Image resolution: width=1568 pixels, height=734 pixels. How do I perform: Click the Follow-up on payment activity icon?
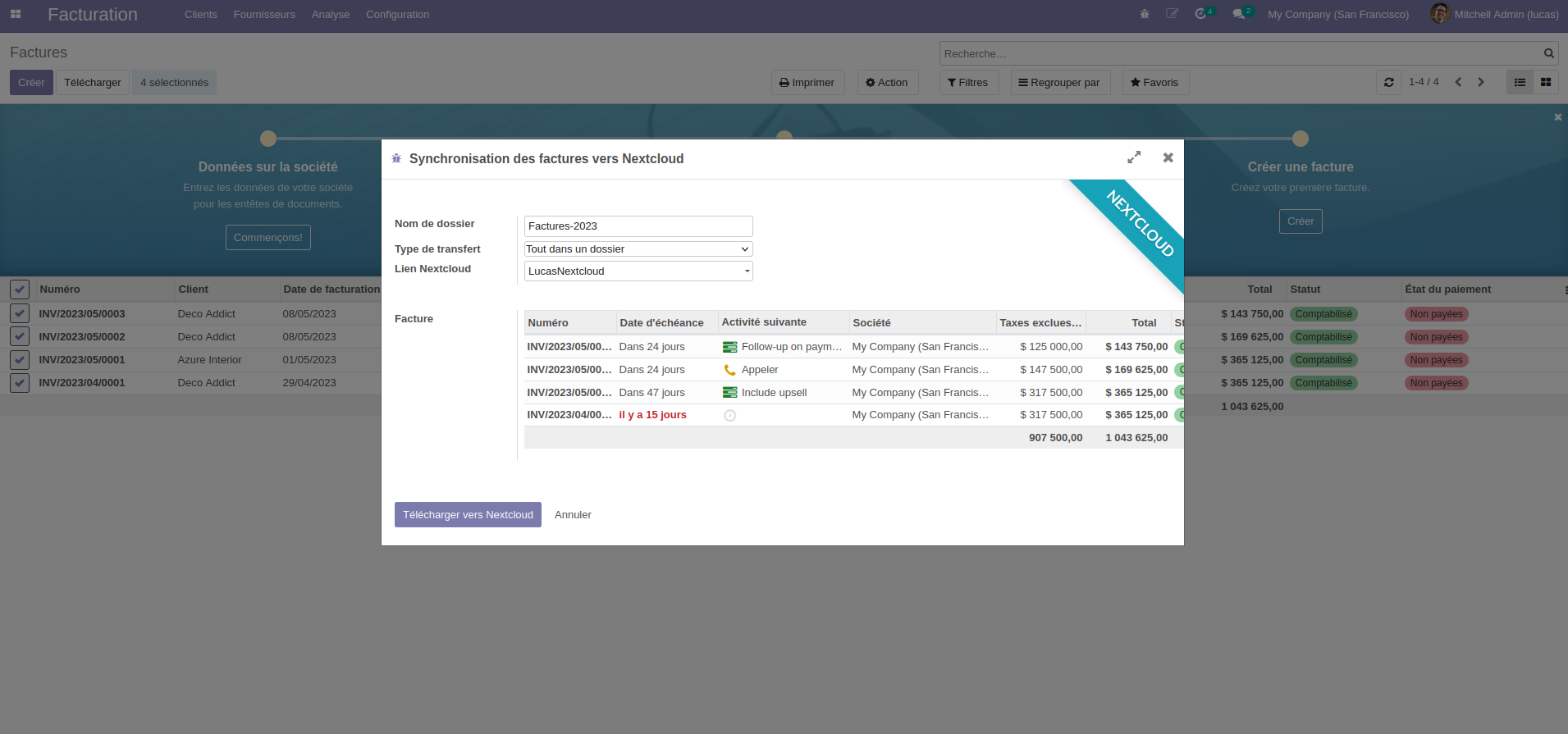729,347
